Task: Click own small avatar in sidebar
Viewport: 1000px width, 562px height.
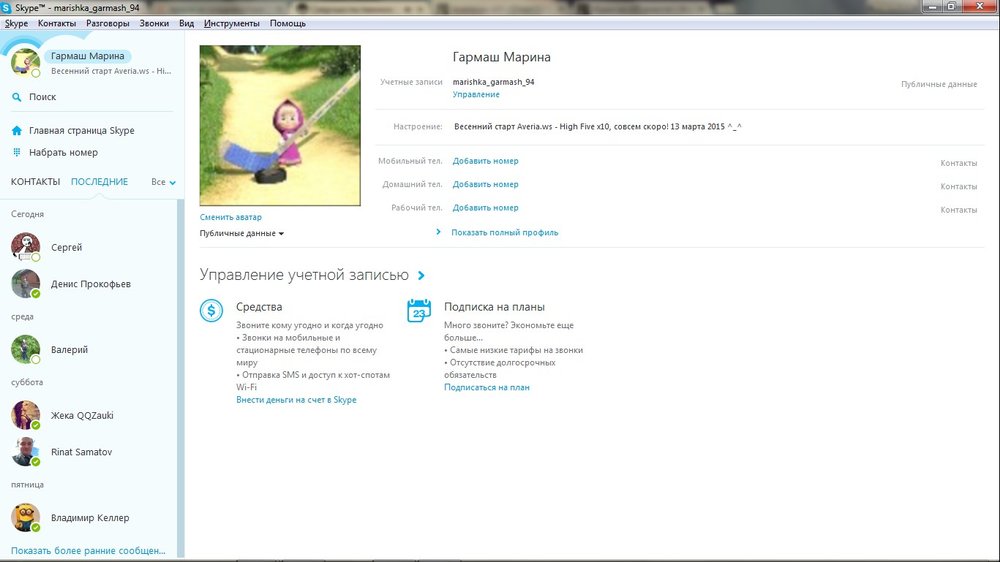Action: tap(25, 62)
